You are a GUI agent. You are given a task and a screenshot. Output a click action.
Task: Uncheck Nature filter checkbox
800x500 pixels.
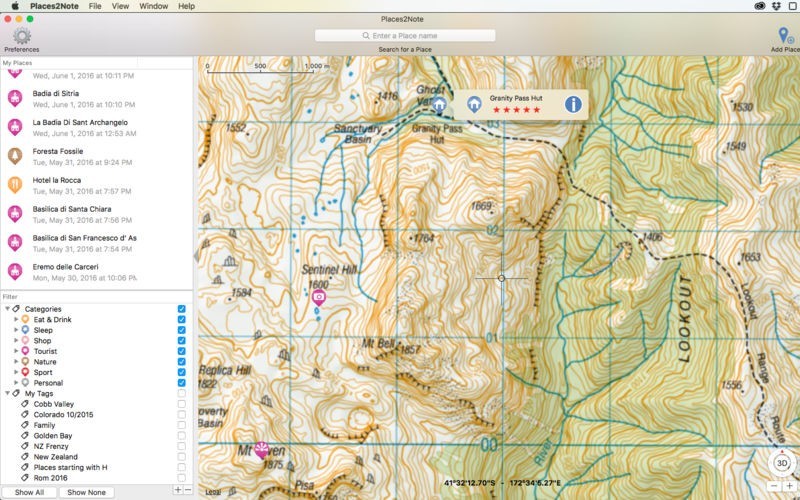pos(182,362)
